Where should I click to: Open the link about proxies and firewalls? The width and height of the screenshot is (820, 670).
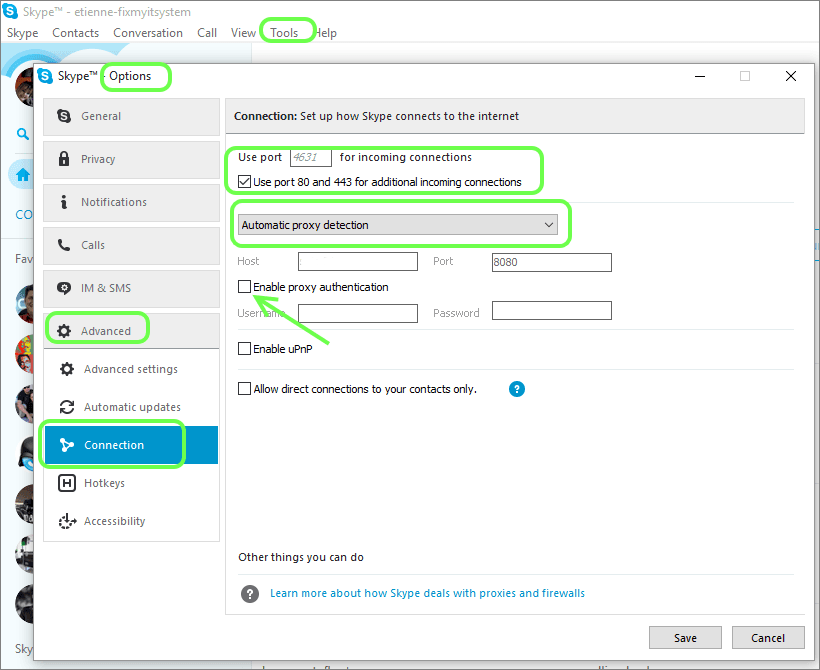[427, 593]
